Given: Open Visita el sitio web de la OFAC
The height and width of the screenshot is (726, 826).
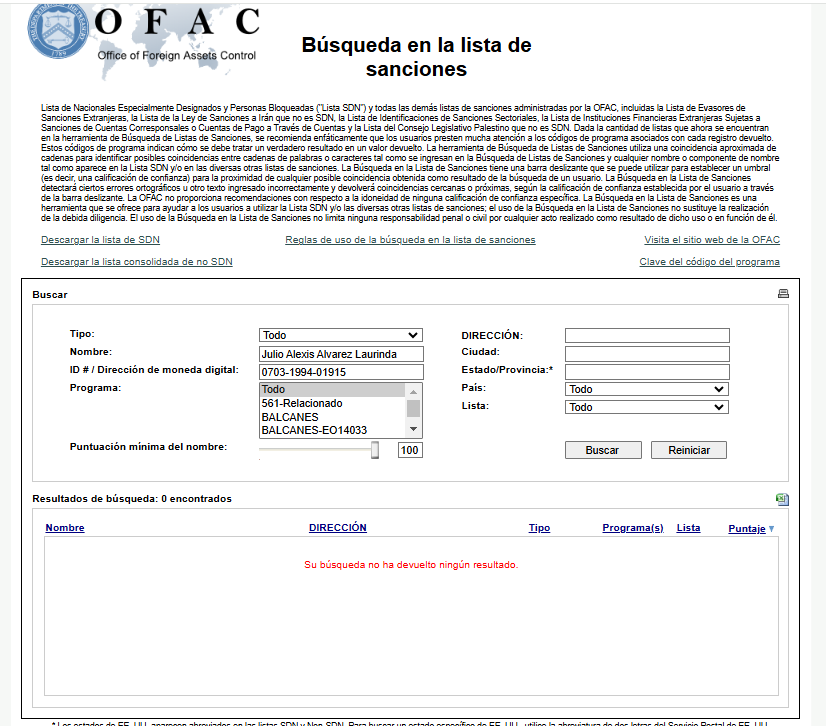Looking at the screenshot, I should point(711,240).
